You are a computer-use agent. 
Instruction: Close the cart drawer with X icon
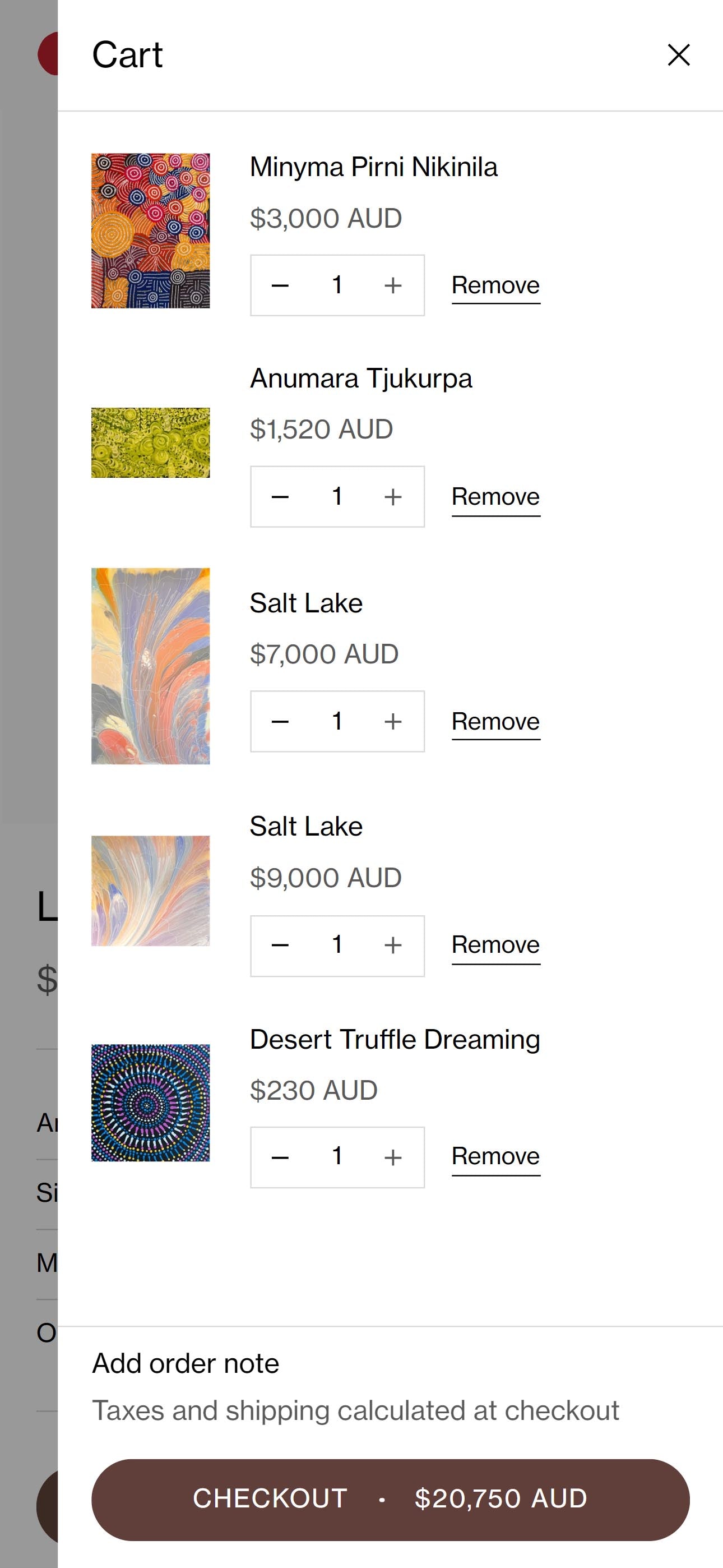pos(678,55)
